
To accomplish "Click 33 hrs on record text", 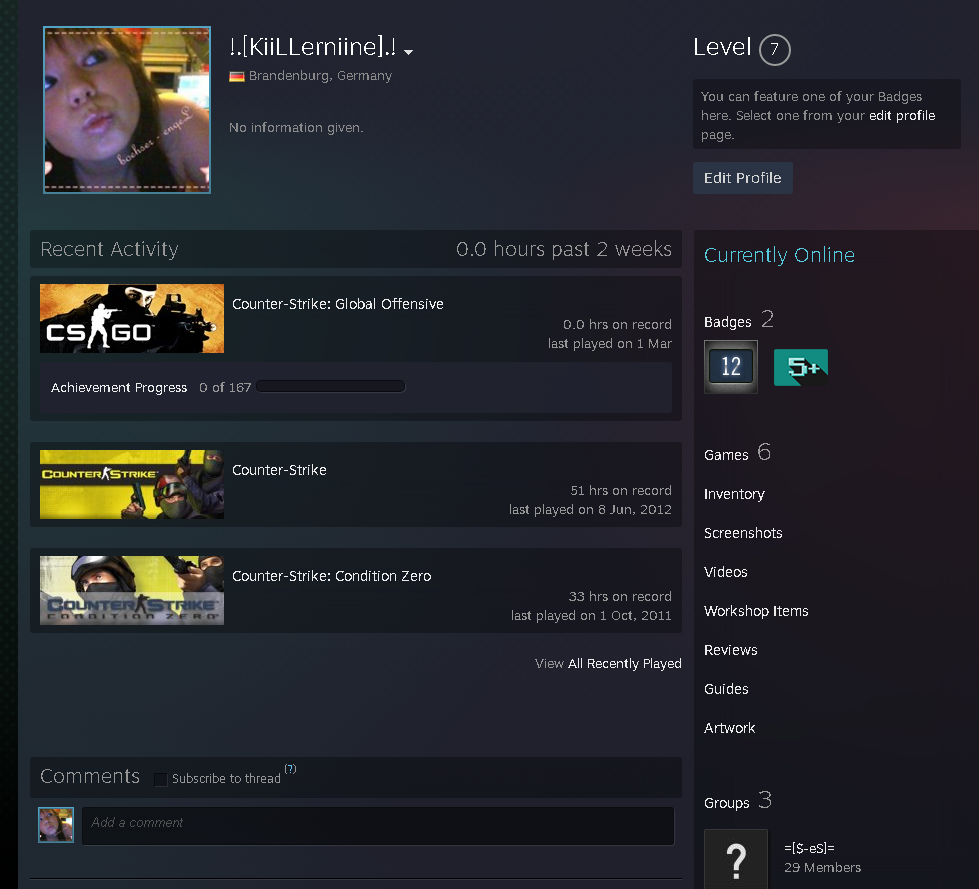I will pos(620,597).
